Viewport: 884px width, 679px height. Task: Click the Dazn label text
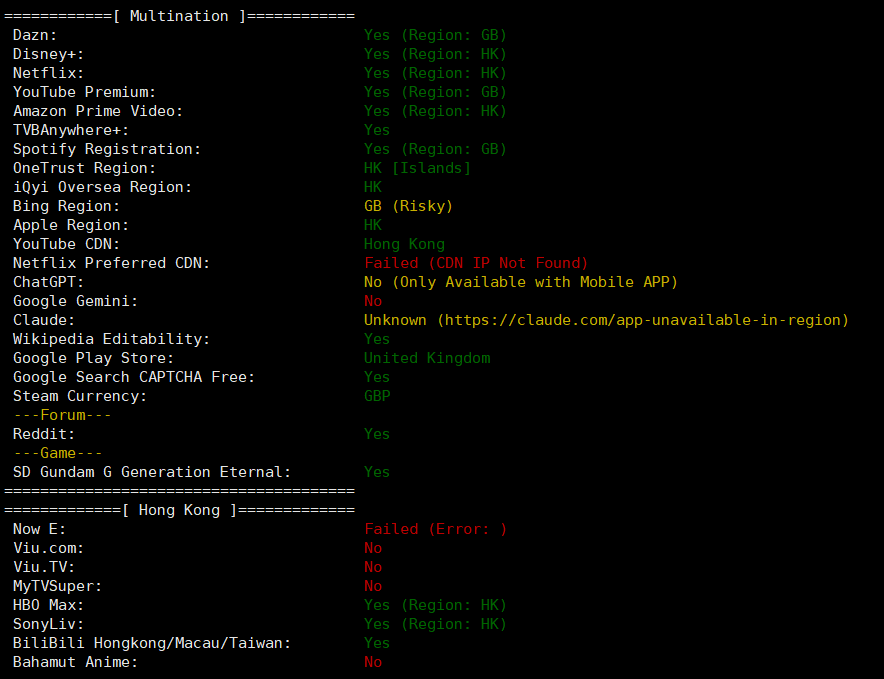point(36,35)
